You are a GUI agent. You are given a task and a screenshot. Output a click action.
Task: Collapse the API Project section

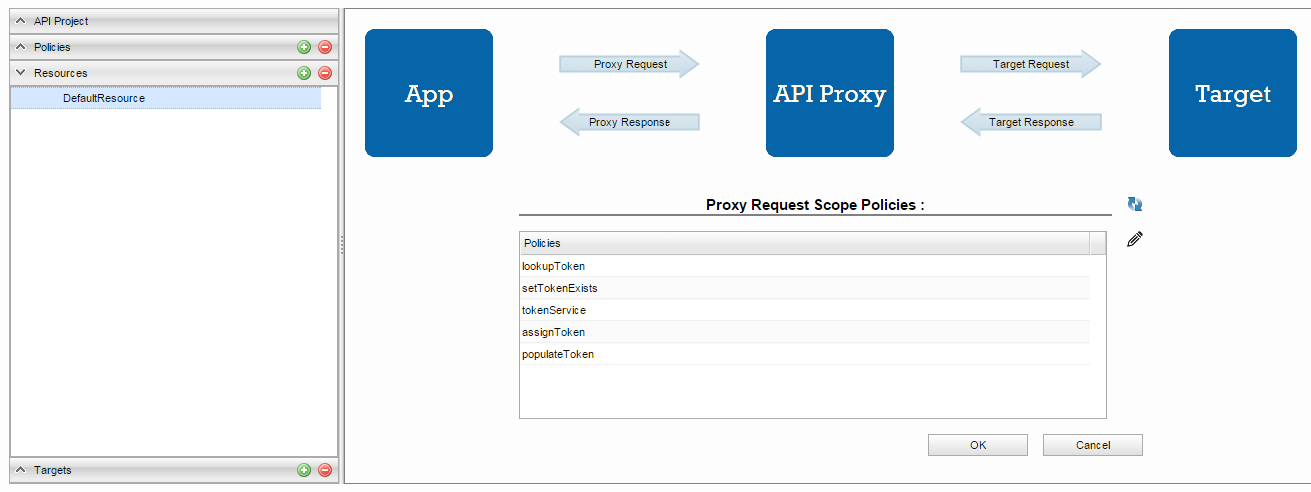click(x=21, y=21)
